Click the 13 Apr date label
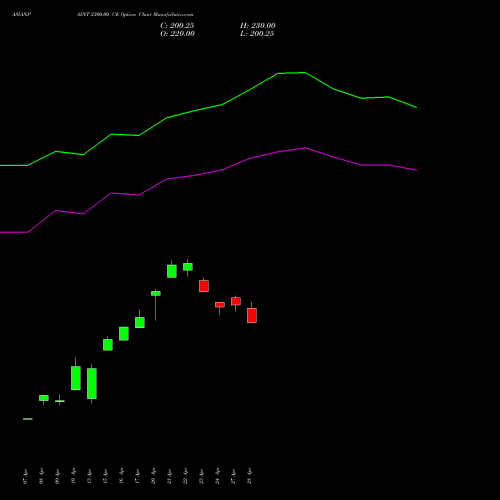 pos(89,476)
